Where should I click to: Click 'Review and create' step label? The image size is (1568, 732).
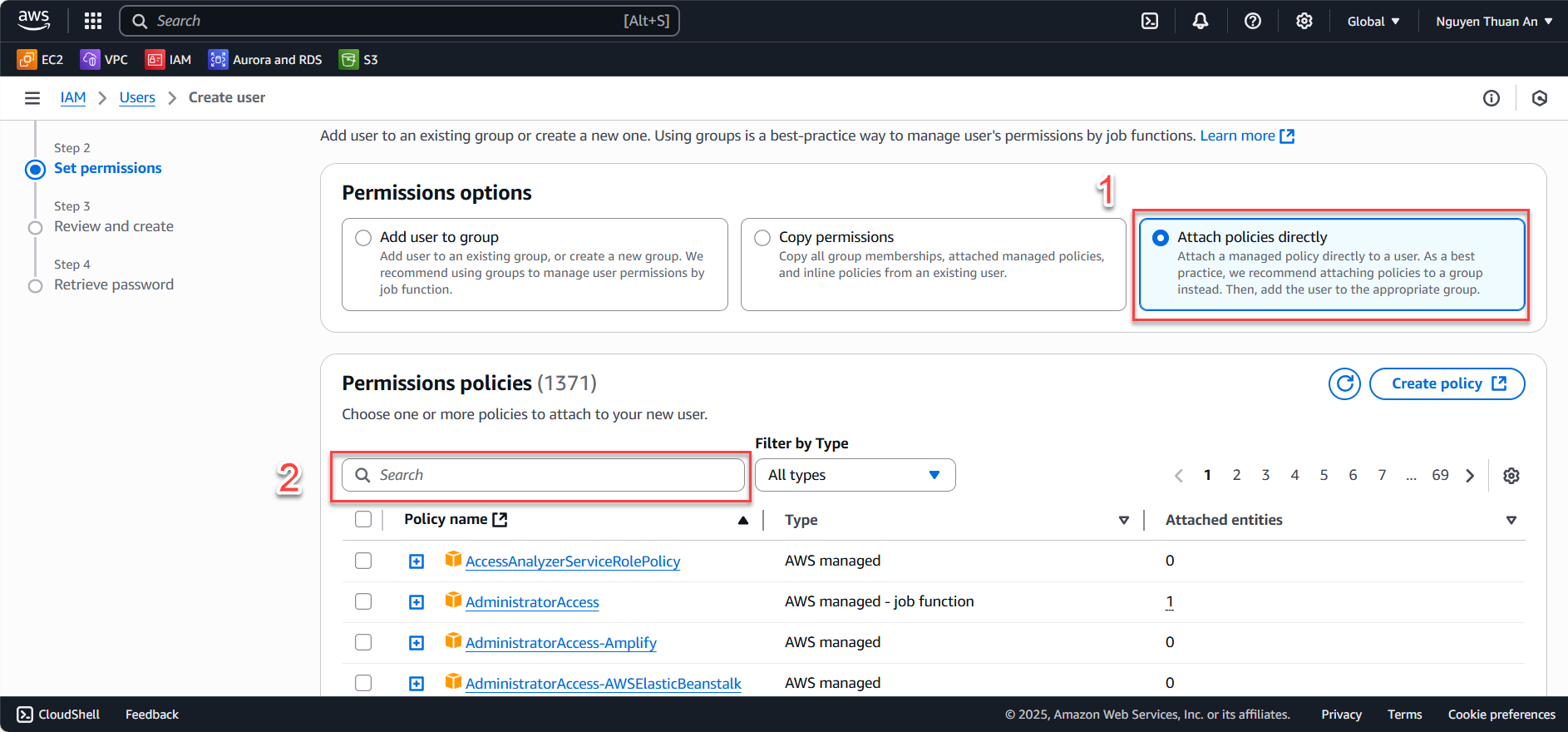[114, 226]
